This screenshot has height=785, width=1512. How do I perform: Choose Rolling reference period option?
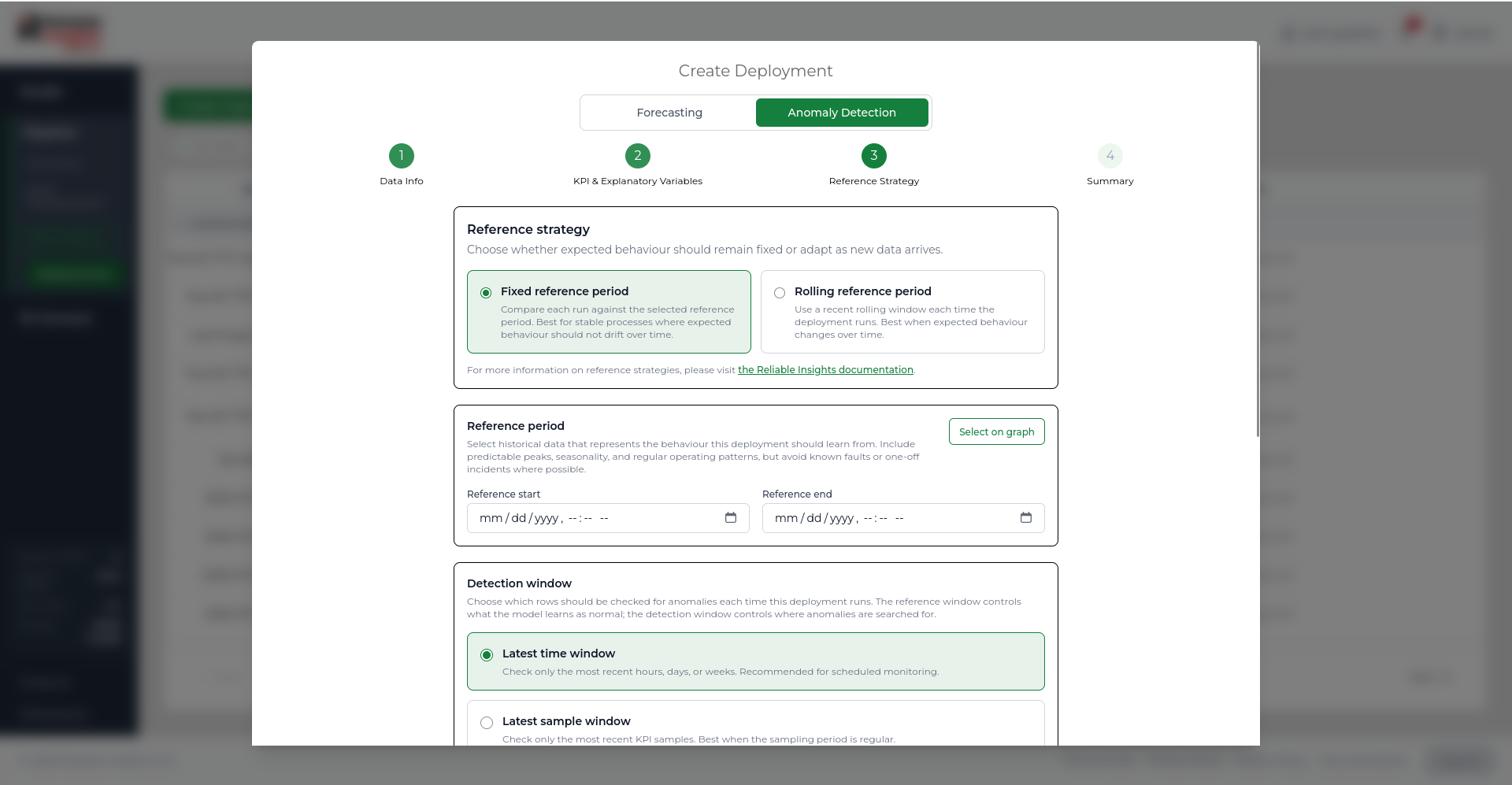pos(902,312)
